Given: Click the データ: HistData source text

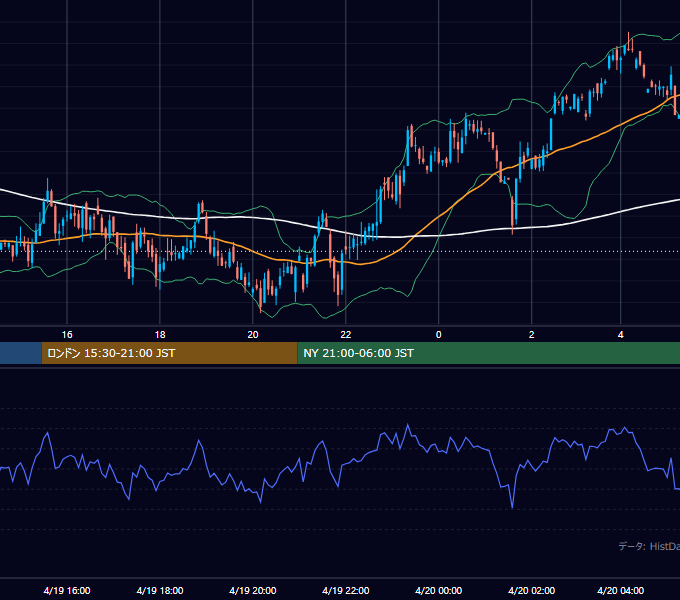Looking at the screenshot, I should click(649, 546).
